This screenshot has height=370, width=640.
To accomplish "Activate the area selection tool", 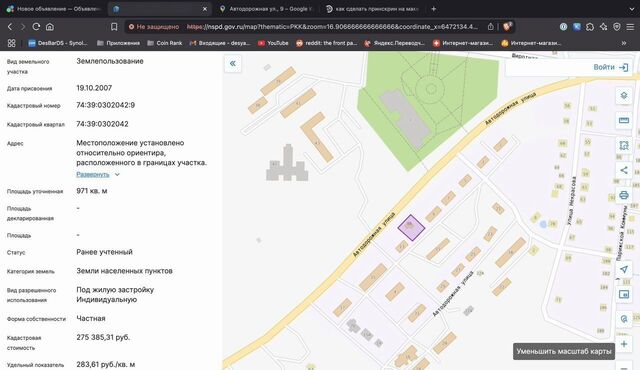I will pos(624,145).
